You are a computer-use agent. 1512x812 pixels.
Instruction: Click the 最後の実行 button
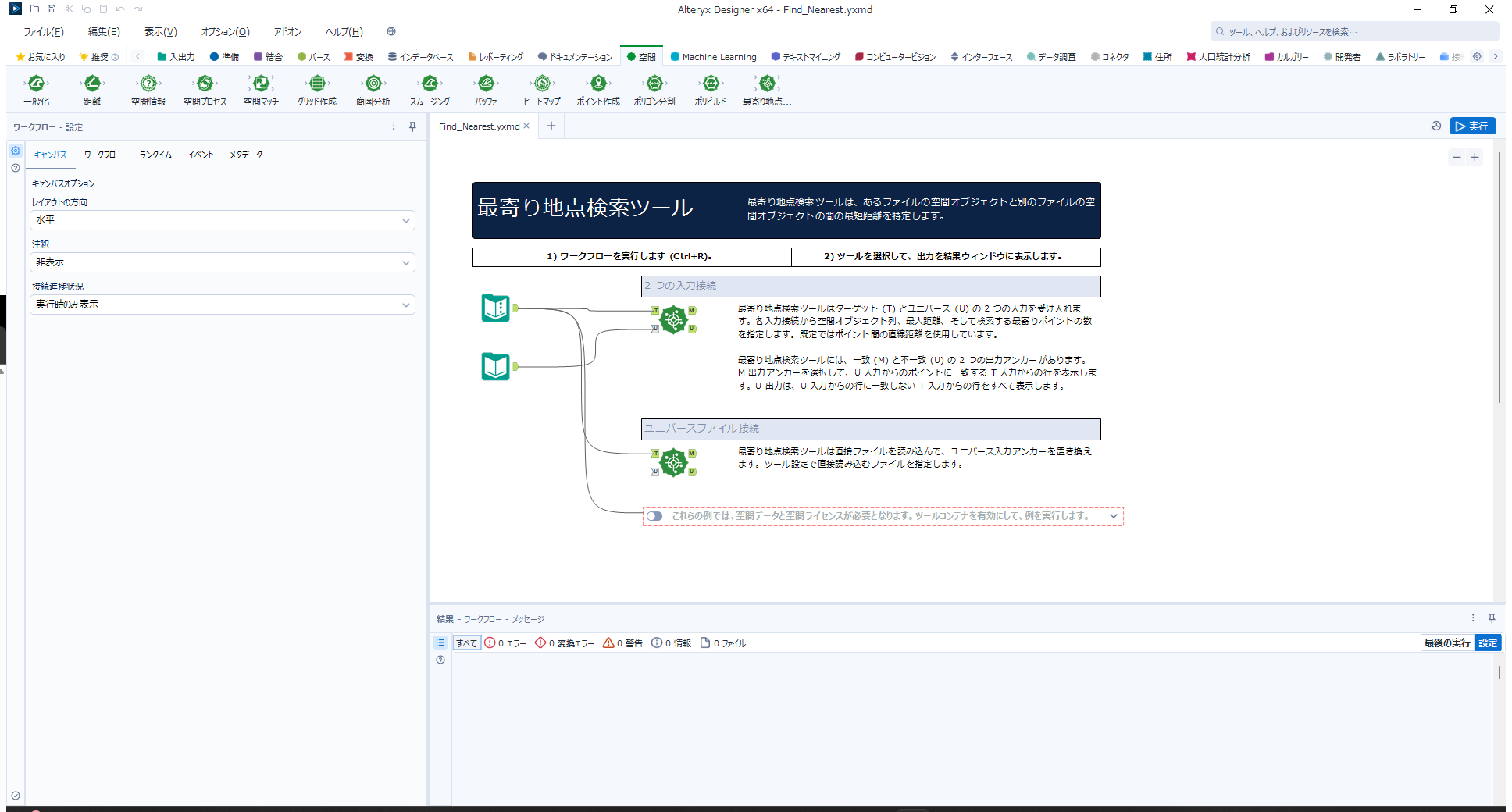[x=1446, y=643]
